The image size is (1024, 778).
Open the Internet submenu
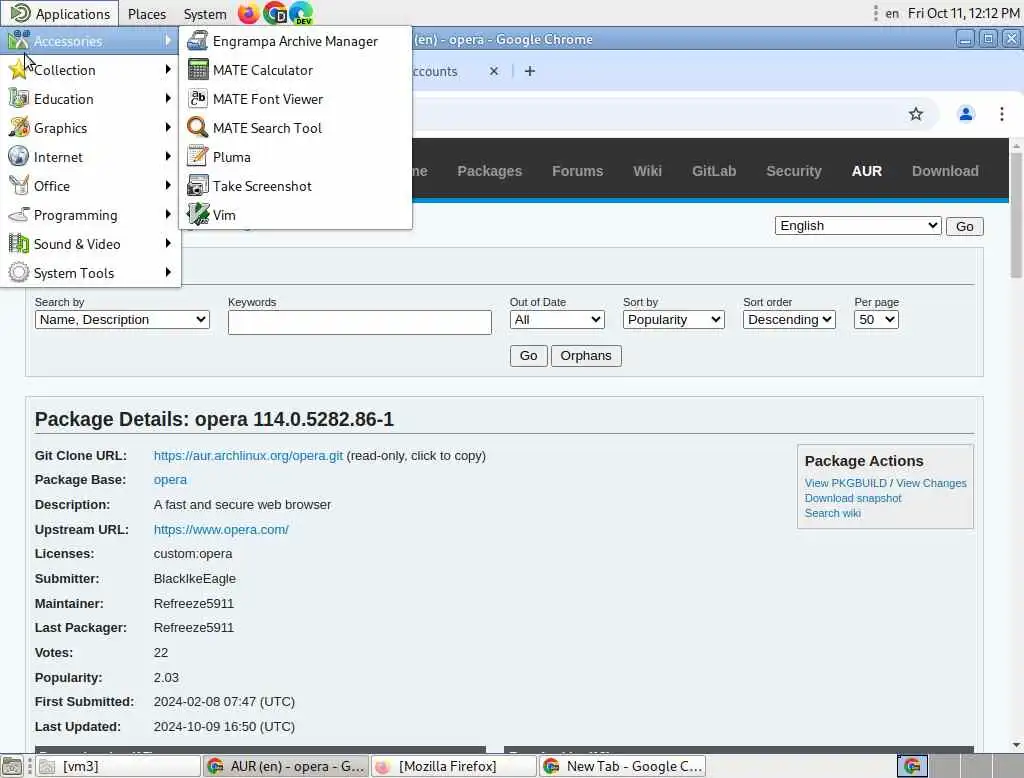point(91,157)
